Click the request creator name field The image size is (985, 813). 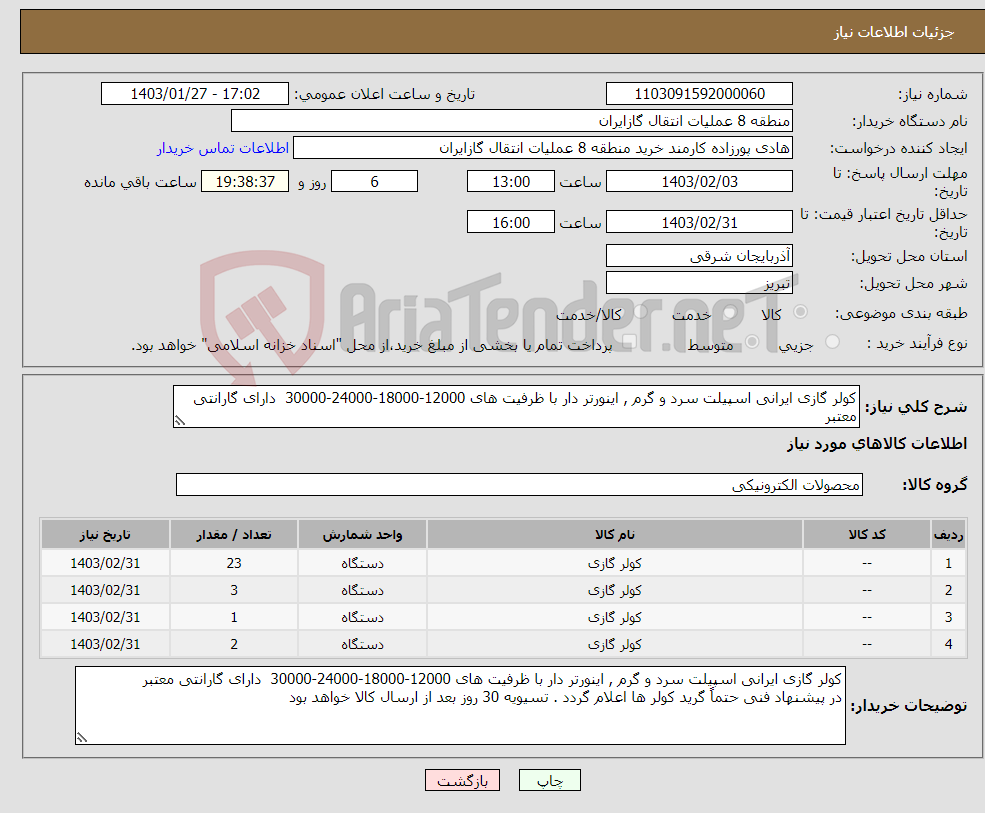click(543, 148)
